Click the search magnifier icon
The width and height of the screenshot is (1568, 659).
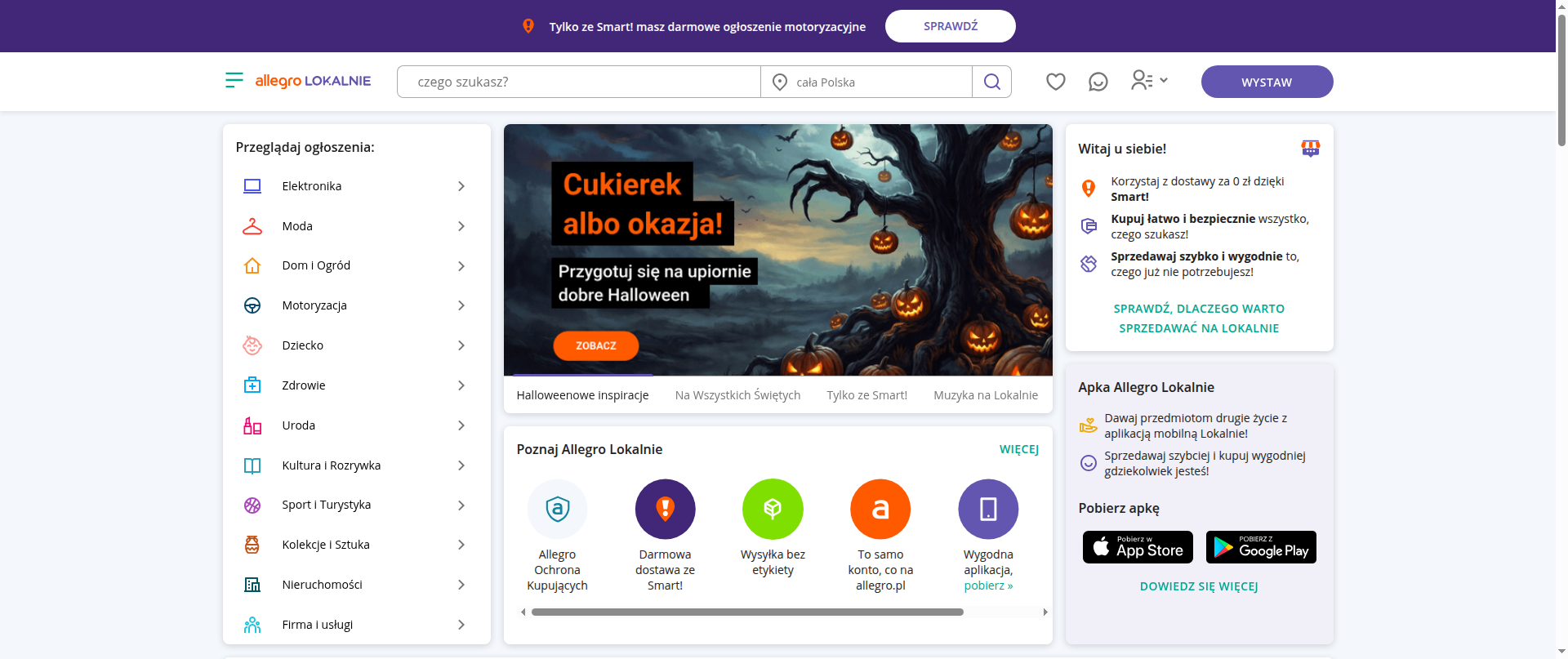click(991, 82)
